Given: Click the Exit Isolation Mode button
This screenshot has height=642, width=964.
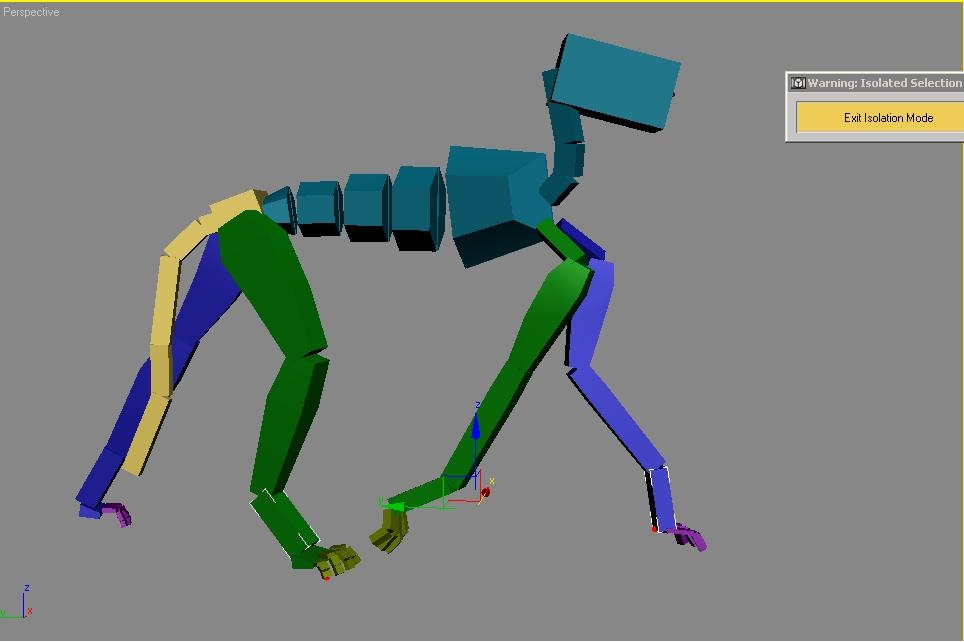Looking at the screenshot, I should (887, 118).
